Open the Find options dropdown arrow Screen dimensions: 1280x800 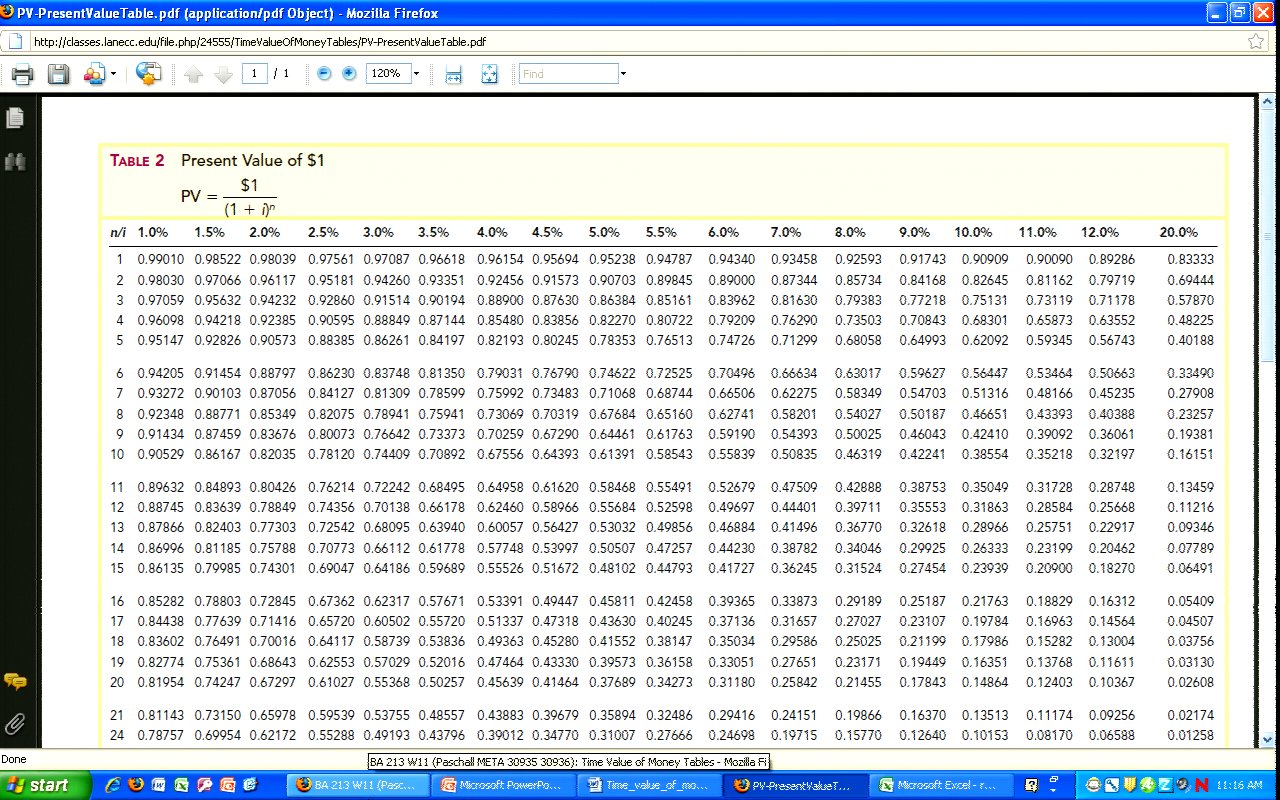coord(623,74)
